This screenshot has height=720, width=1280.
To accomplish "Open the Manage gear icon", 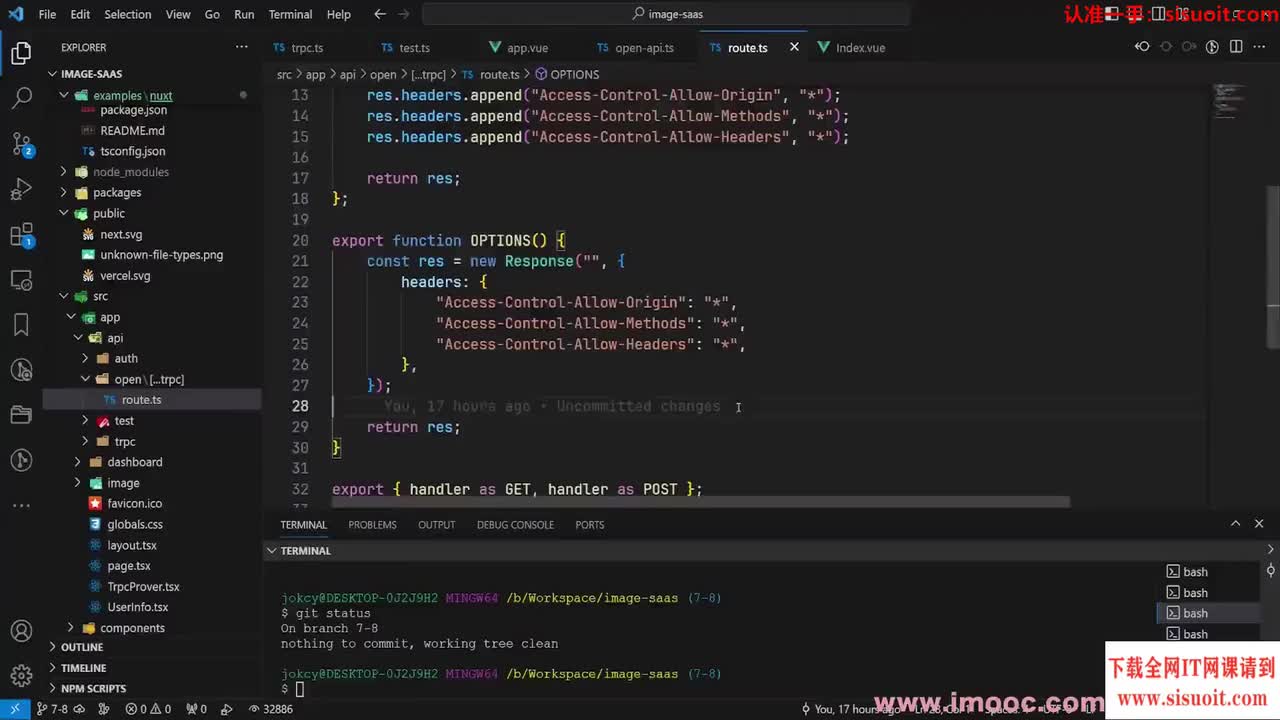I will (21, 677).
